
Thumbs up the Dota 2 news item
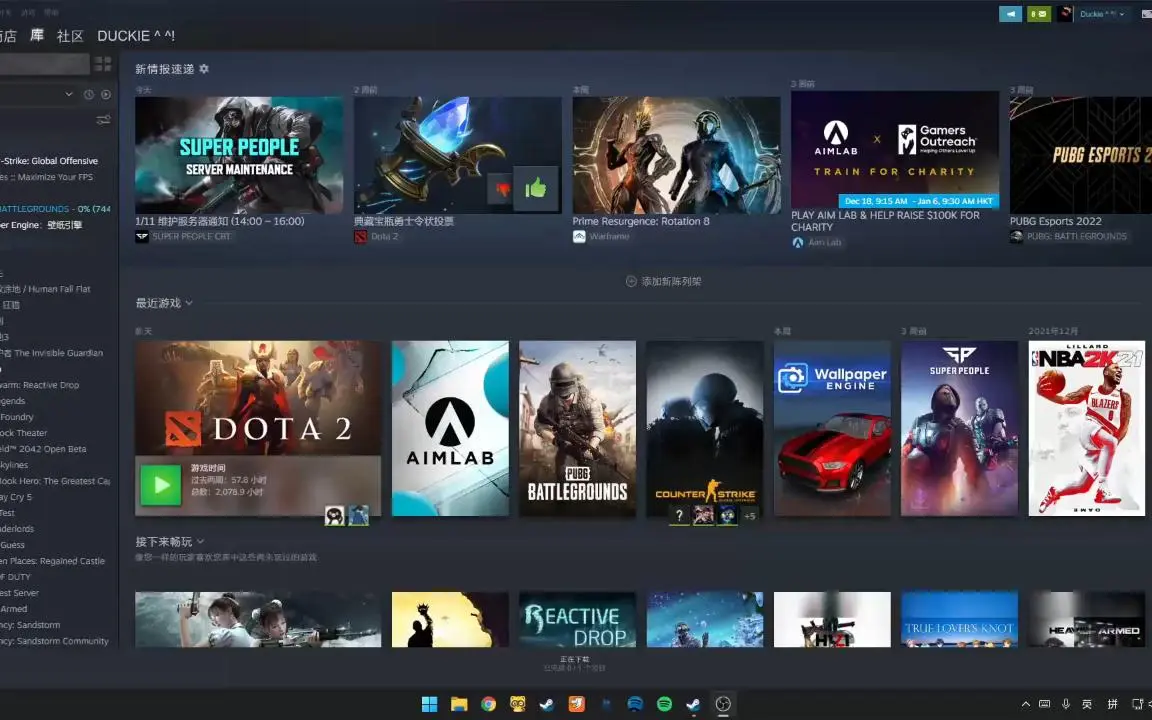point(536,189)
